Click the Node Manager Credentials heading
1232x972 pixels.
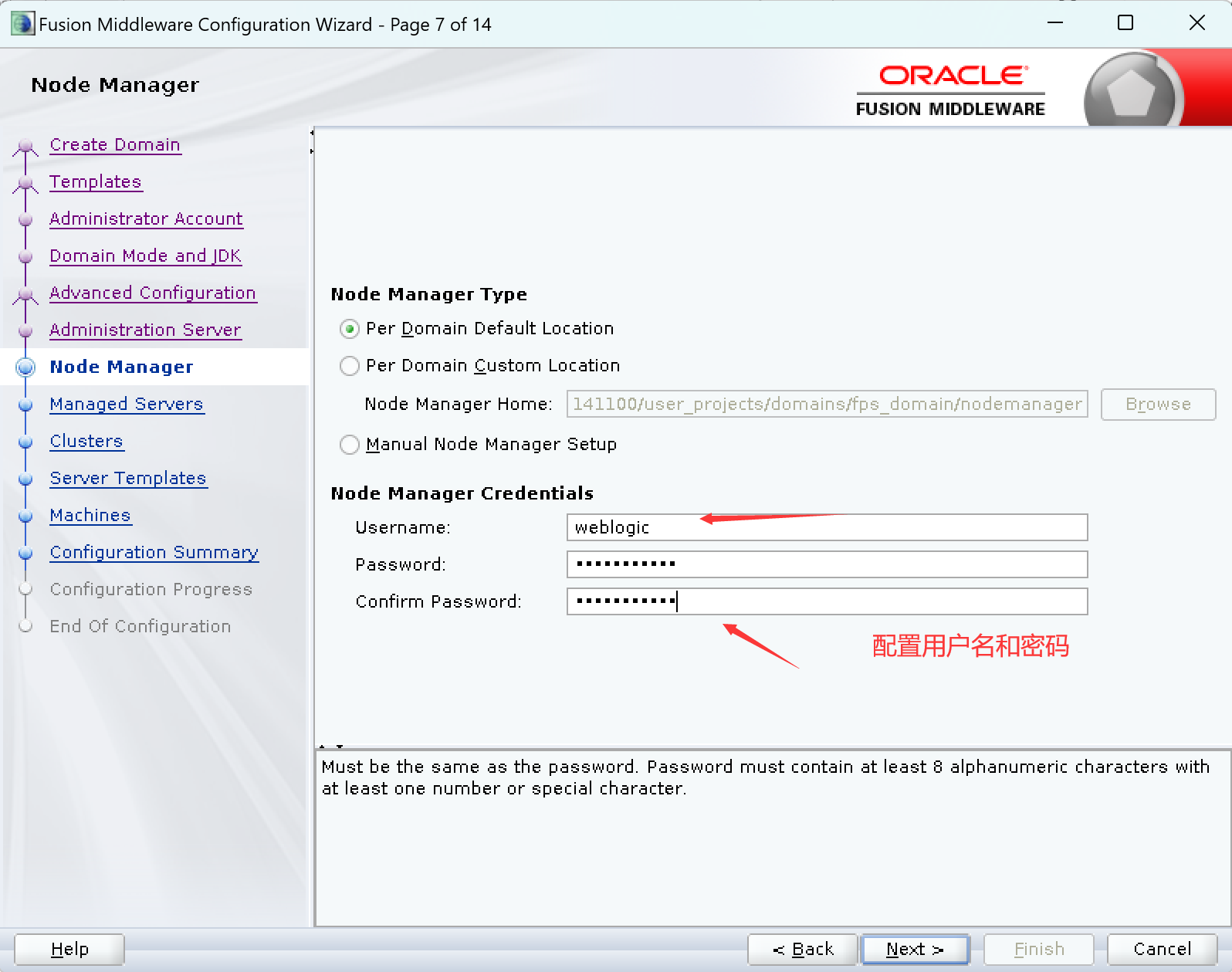point(462,493)
